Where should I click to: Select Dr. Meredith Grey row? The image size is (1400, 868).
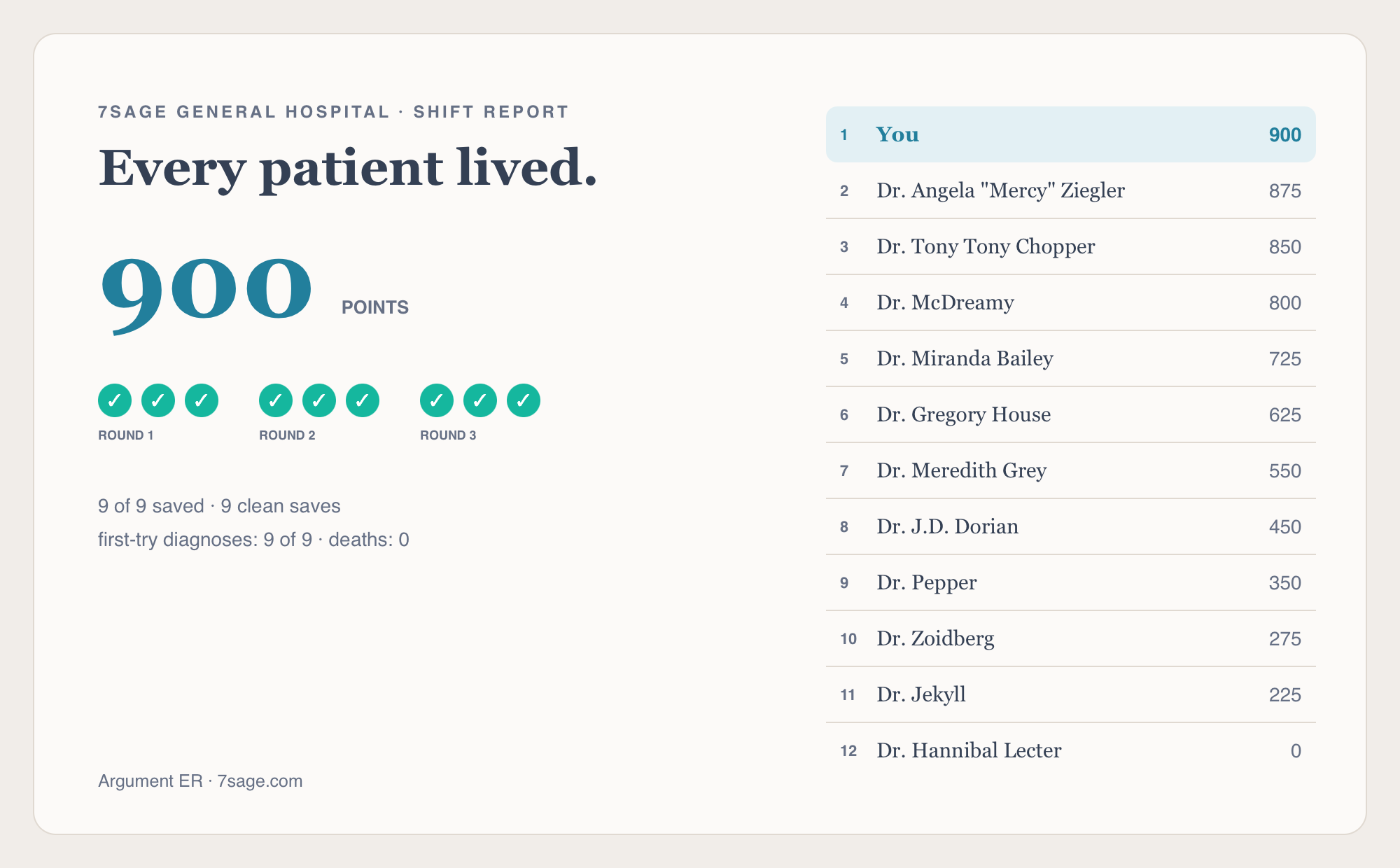(1071, 470)
